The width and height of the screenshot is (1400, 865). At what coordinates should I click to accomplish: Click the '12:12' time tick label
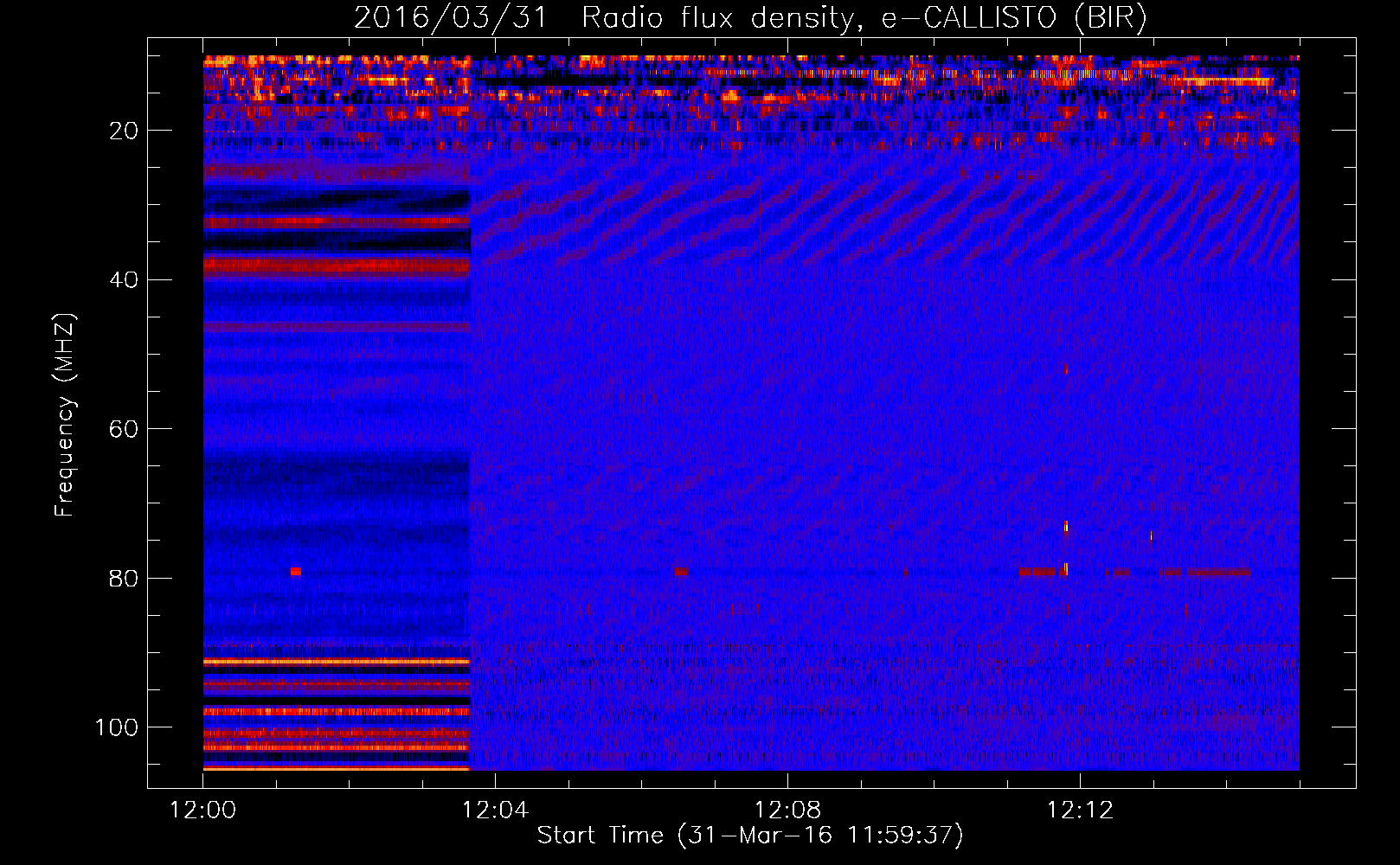coord(1080,811)
